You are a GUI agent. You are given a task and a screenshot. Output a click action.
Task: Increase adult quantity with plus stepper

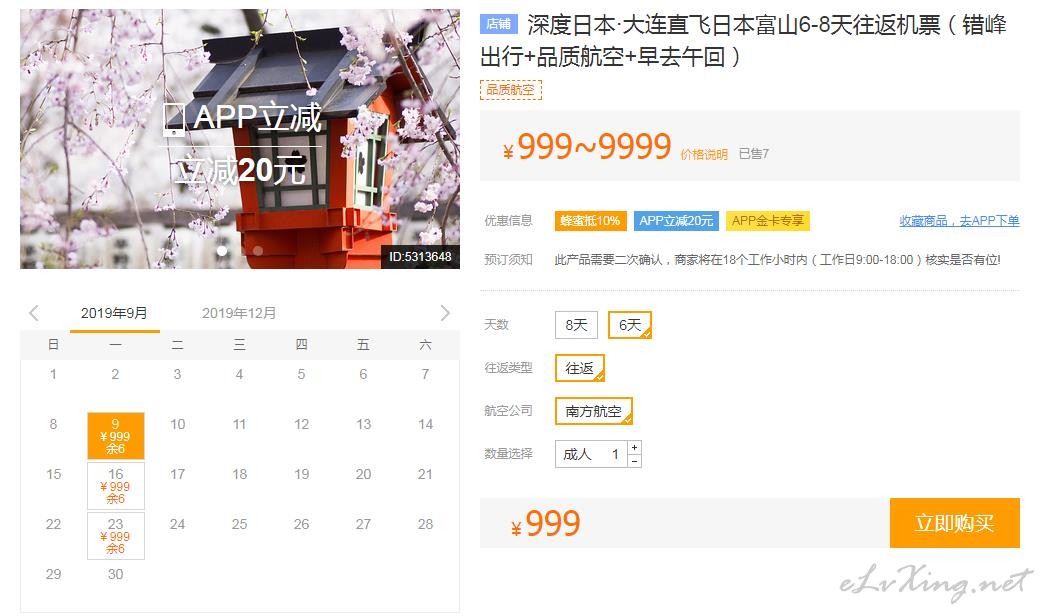click(635, 447)
